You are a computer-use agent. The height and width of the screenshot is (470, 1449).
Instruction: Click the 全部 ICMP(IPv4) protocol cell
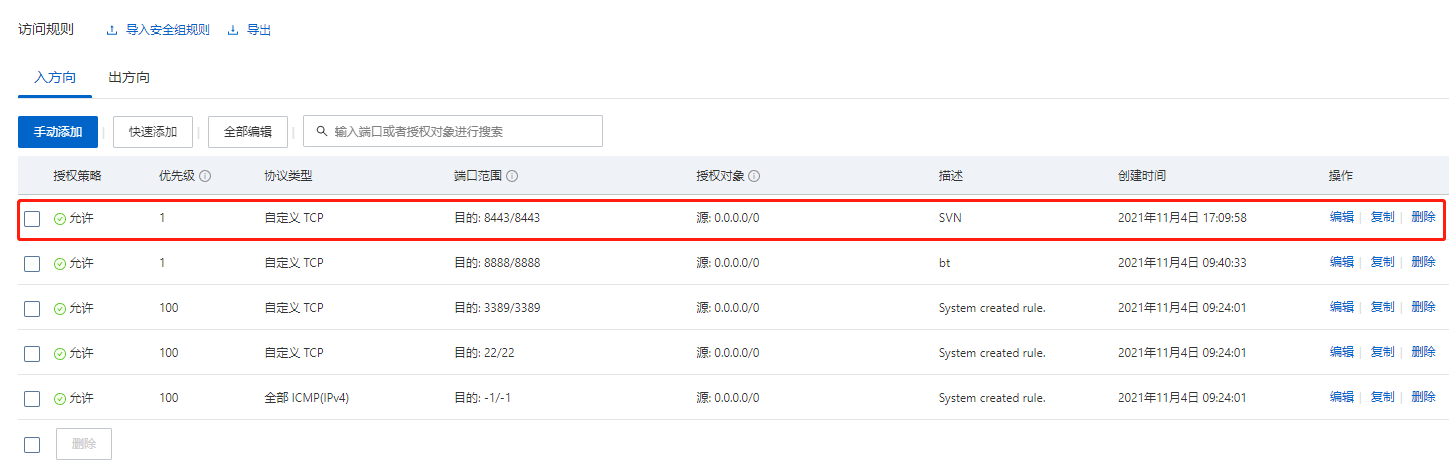[306, 398]
